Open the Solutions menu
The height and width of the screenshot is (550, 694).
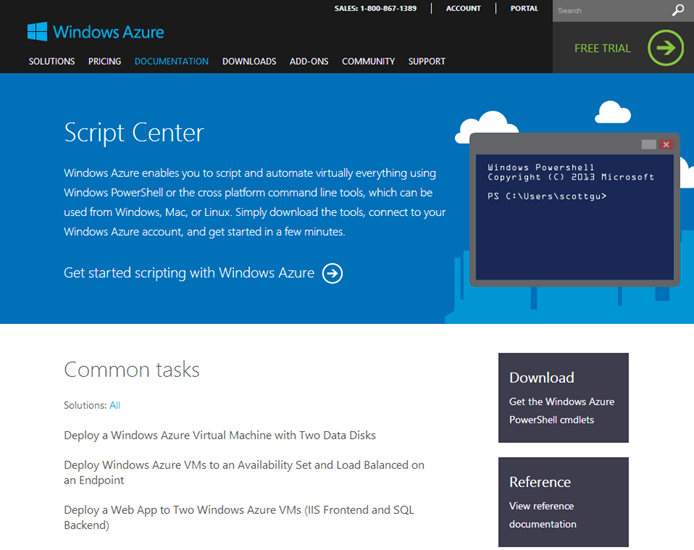coord(52,62)
